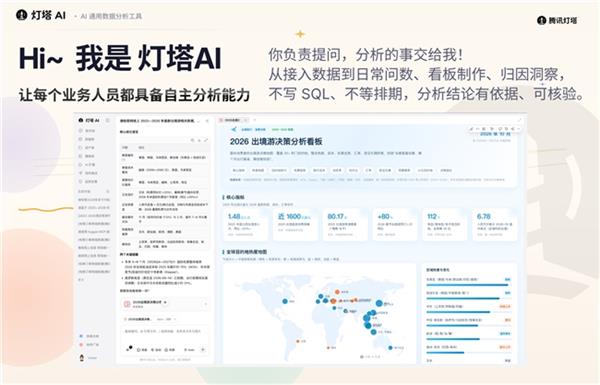Click the 灯塔 AI logo in the banner header
Image resolution: width=600 pixels, height=385 pixels.
click(x=41, y=15)
